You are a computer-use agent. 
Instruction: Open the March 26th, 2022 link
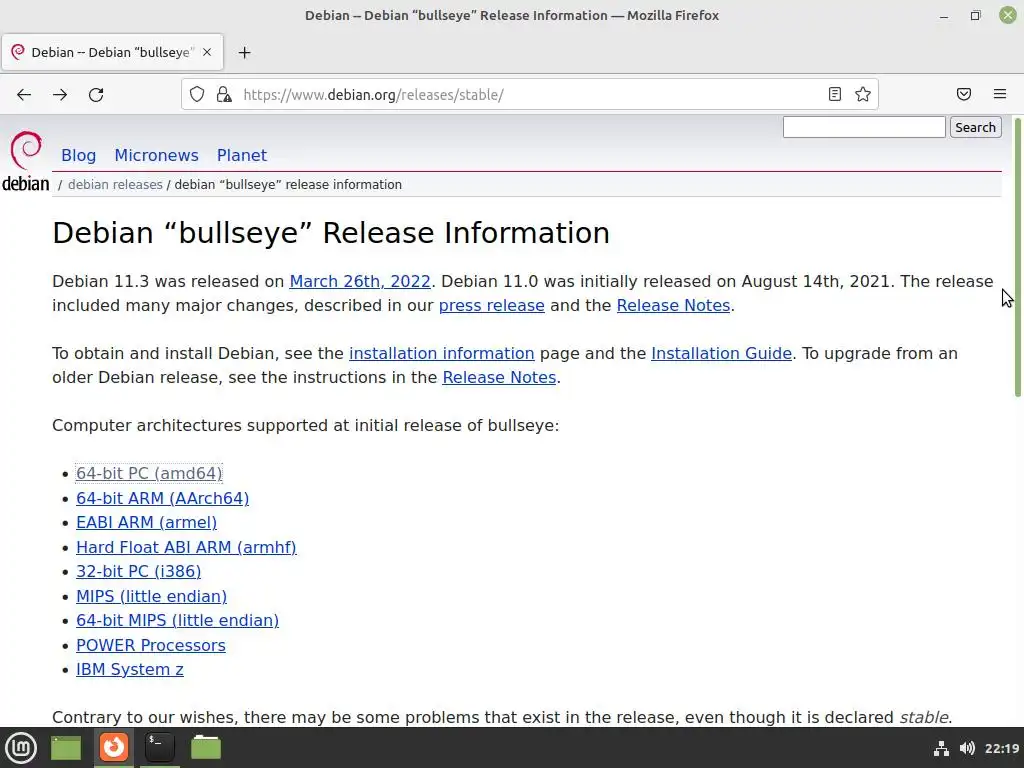(360, 281)
